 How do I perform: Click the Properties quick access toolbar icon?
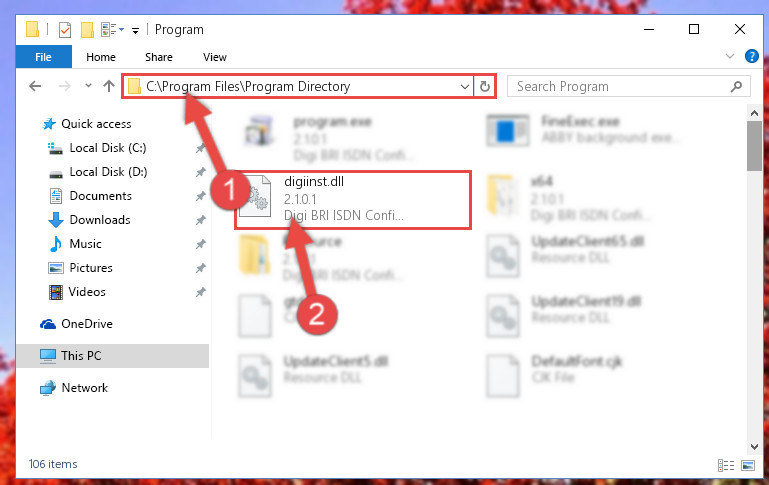(x=65, y=30)
